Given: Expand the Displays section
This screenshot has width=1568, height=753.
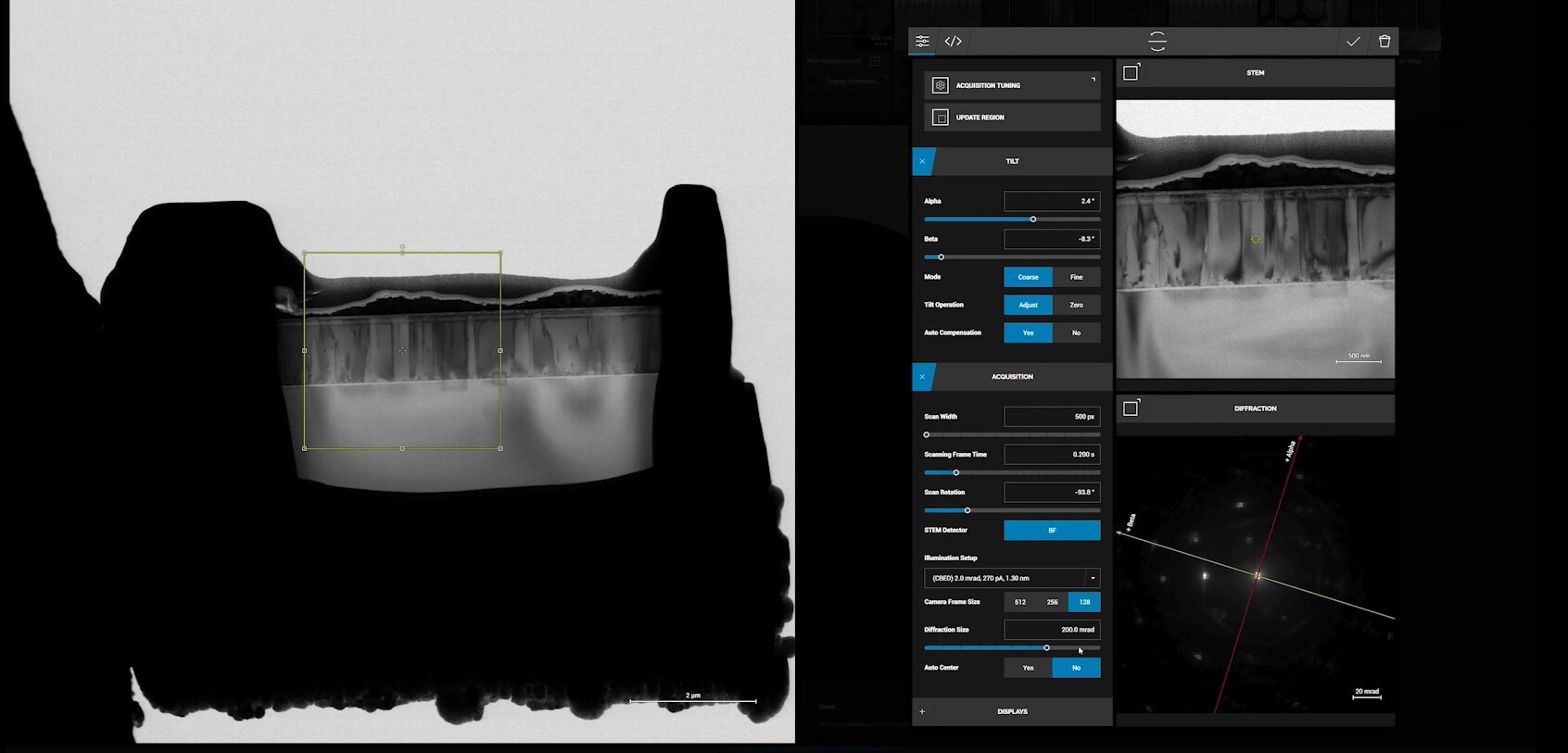Looking at the screenshot, I should click(922, 711).
